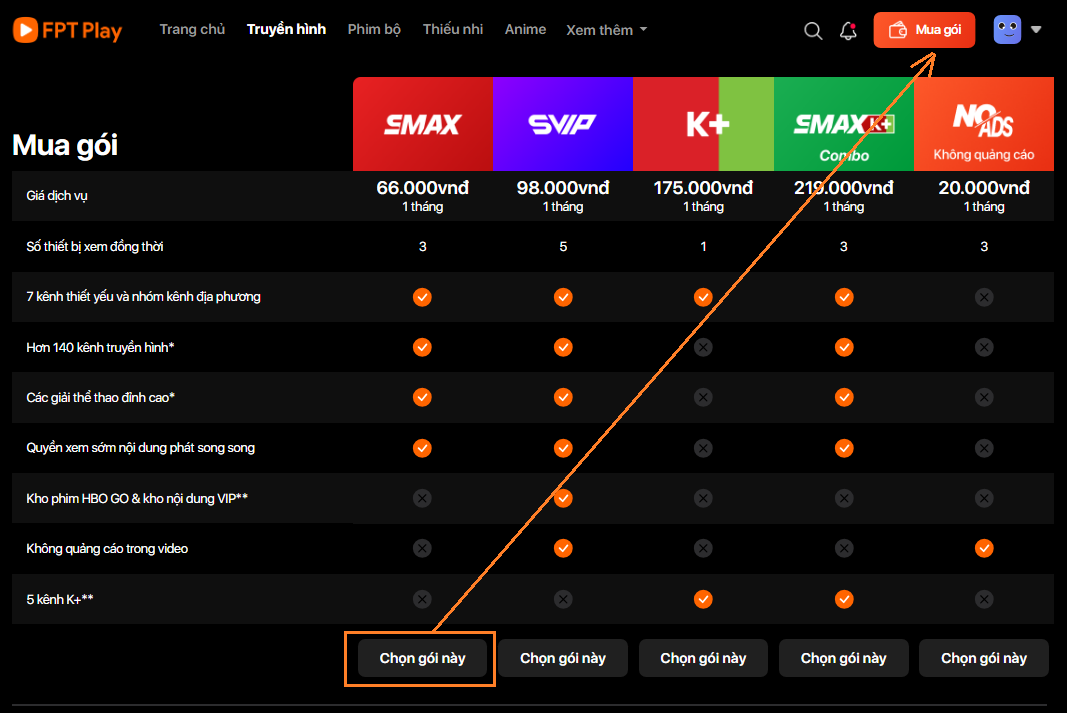Click SMAX cross for Kho phim HBO GO
The height and width of the screenshot is (713, 1067).
[422, 498]
